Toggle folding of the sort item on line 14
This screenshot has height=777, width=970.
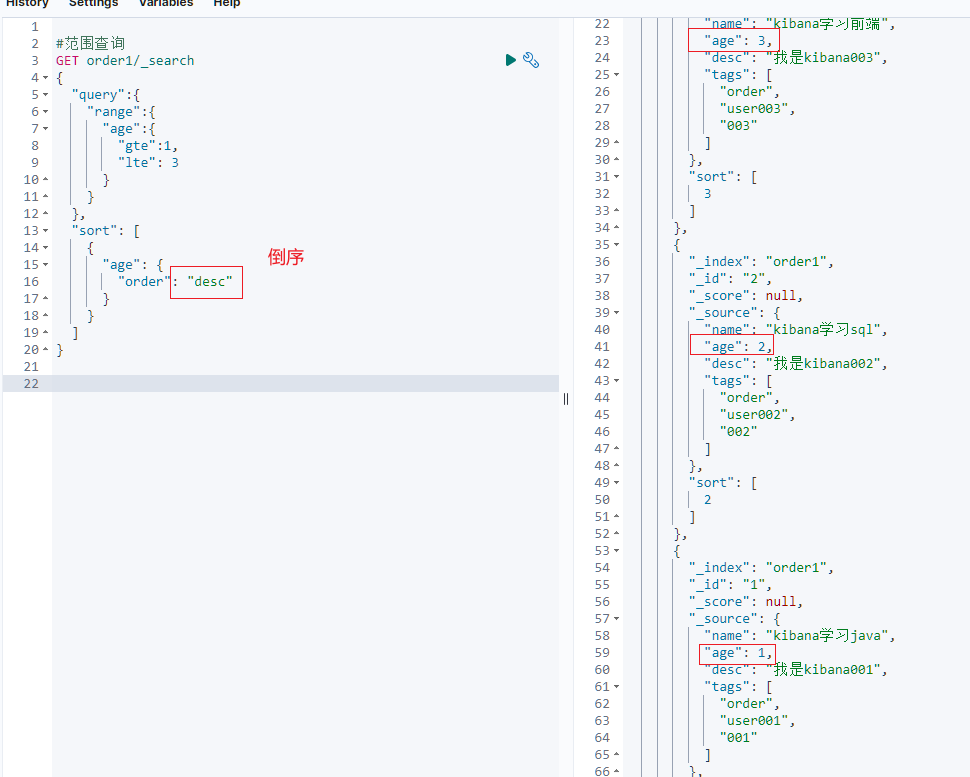pos(44,247)
